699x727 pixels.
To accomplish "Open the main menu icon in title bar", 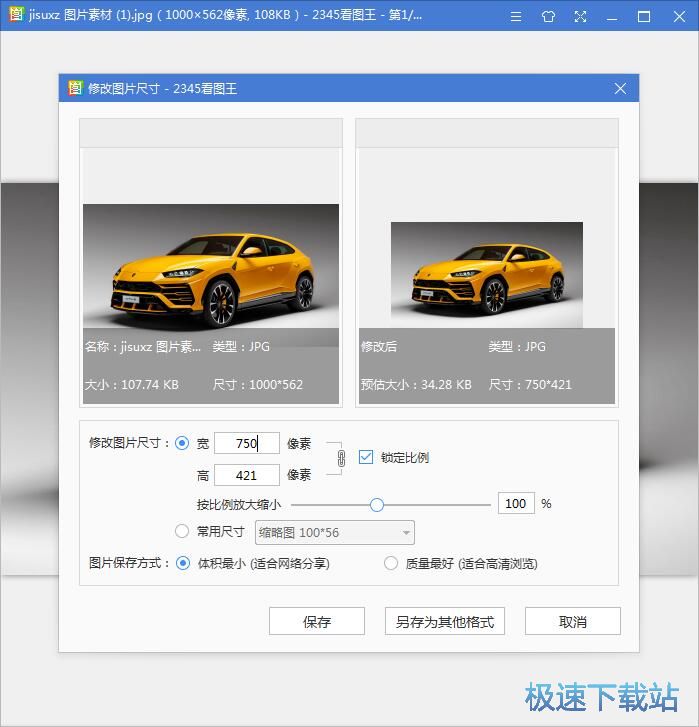I will tap(515, 17).
